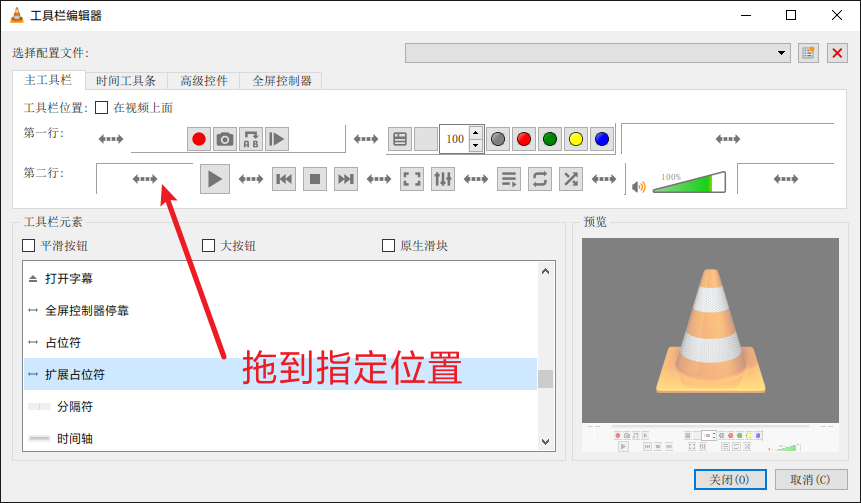Select 占位符 in the elements list

[x=280, y=343]
